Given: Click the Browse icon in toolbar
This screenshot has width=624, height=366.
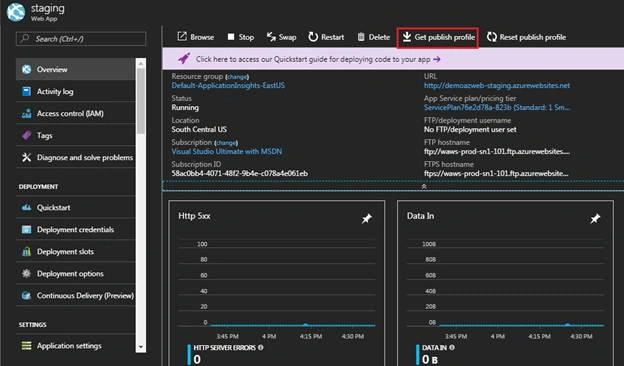Looking at the screenshot, I should [x=182, y=37].
